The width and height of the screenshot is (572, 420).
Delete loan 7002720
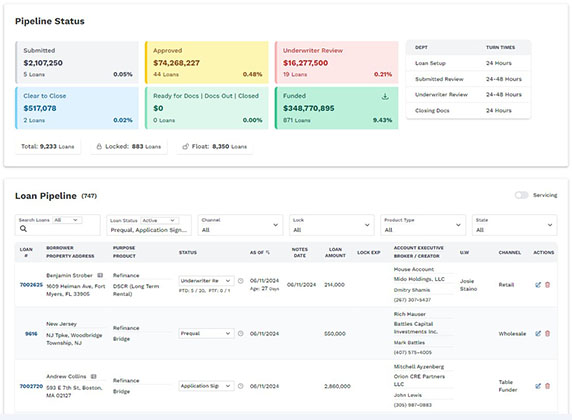(x=547, y=386)
